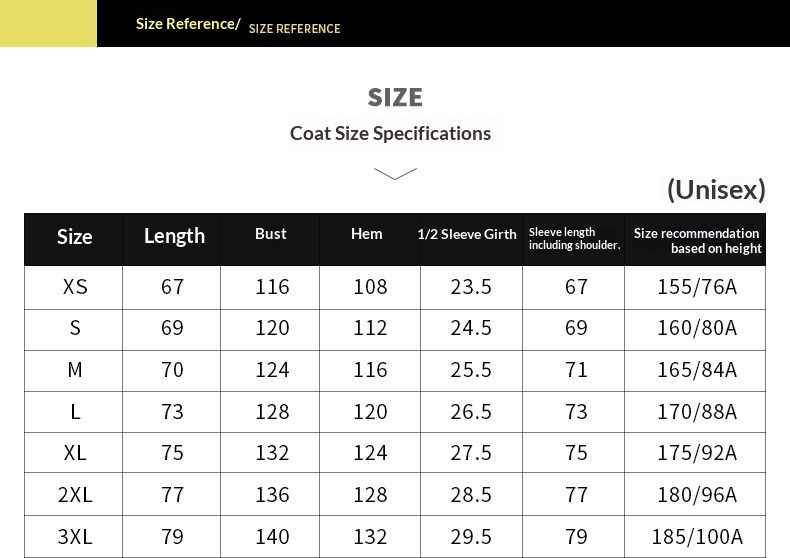
Task: Click the Bust column header
Action: [x=271, y=234]
